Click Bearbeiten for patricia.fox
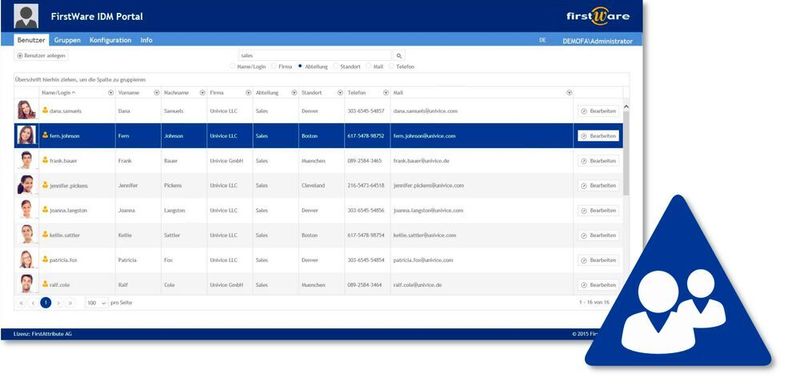 tap(598, 260)
